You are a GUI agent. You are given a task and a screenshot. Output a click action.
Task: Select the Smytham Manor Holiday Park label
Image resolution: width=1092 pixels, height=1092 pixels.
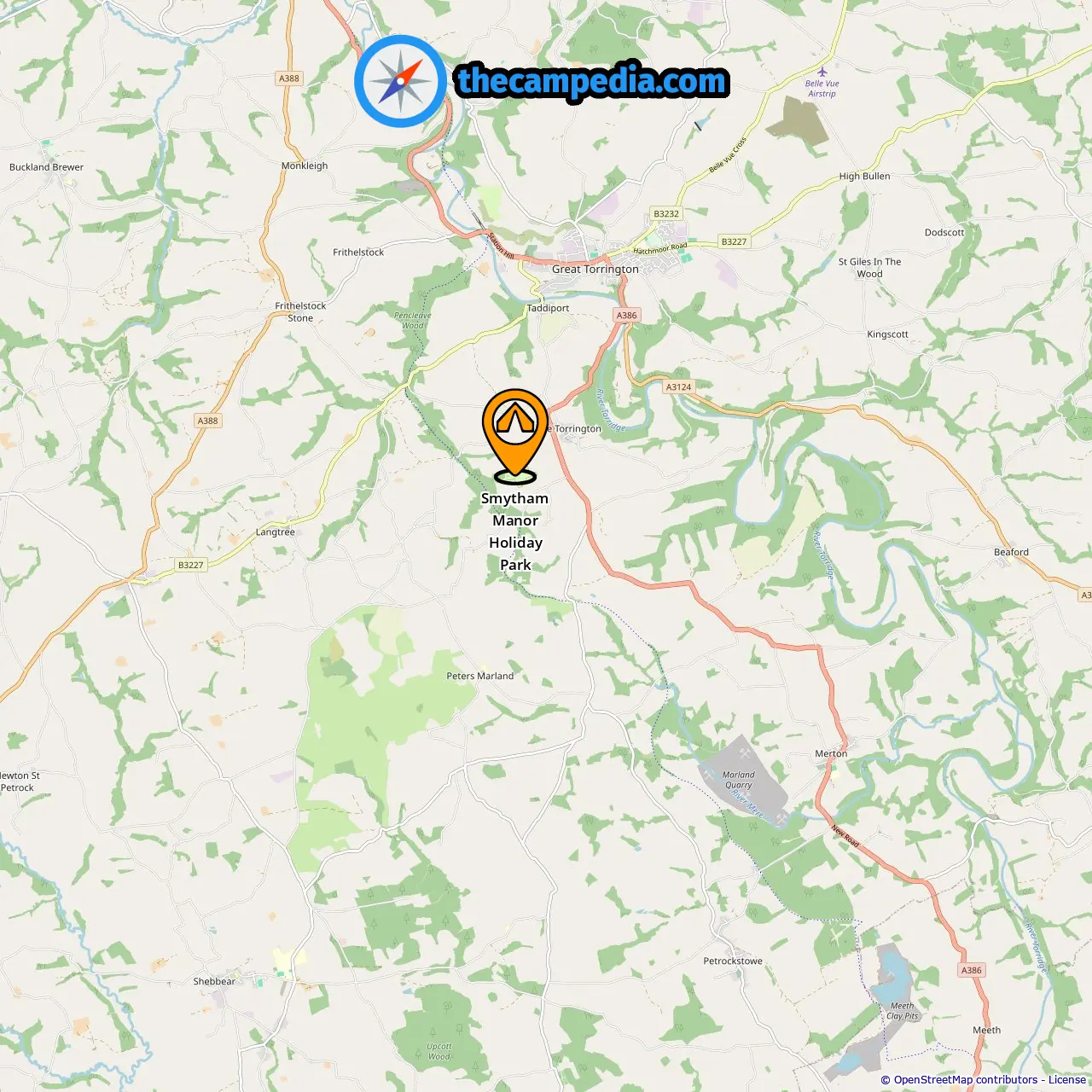click(x=515, y=531)
